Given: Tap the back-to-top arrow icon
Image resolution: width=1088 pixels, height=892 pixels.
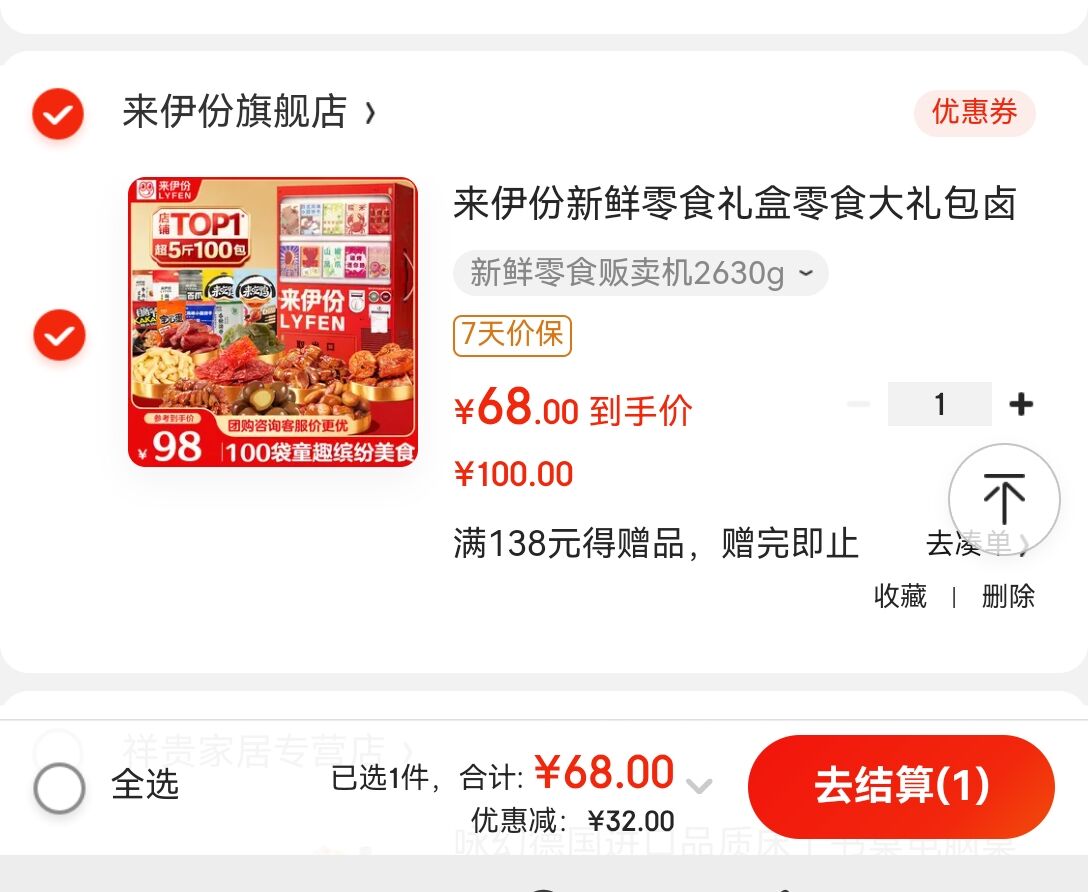Looking at the screenshot, I should (1004, 499).
